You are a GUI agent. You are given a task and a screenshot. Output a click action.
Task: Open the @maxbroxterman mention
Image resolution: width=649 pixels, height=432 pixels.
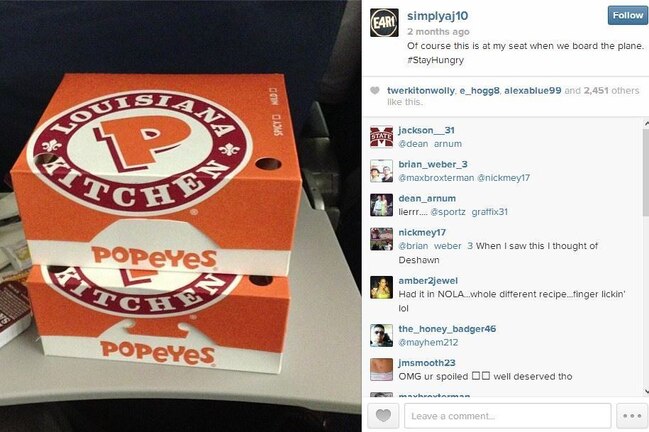coord(436,178)
